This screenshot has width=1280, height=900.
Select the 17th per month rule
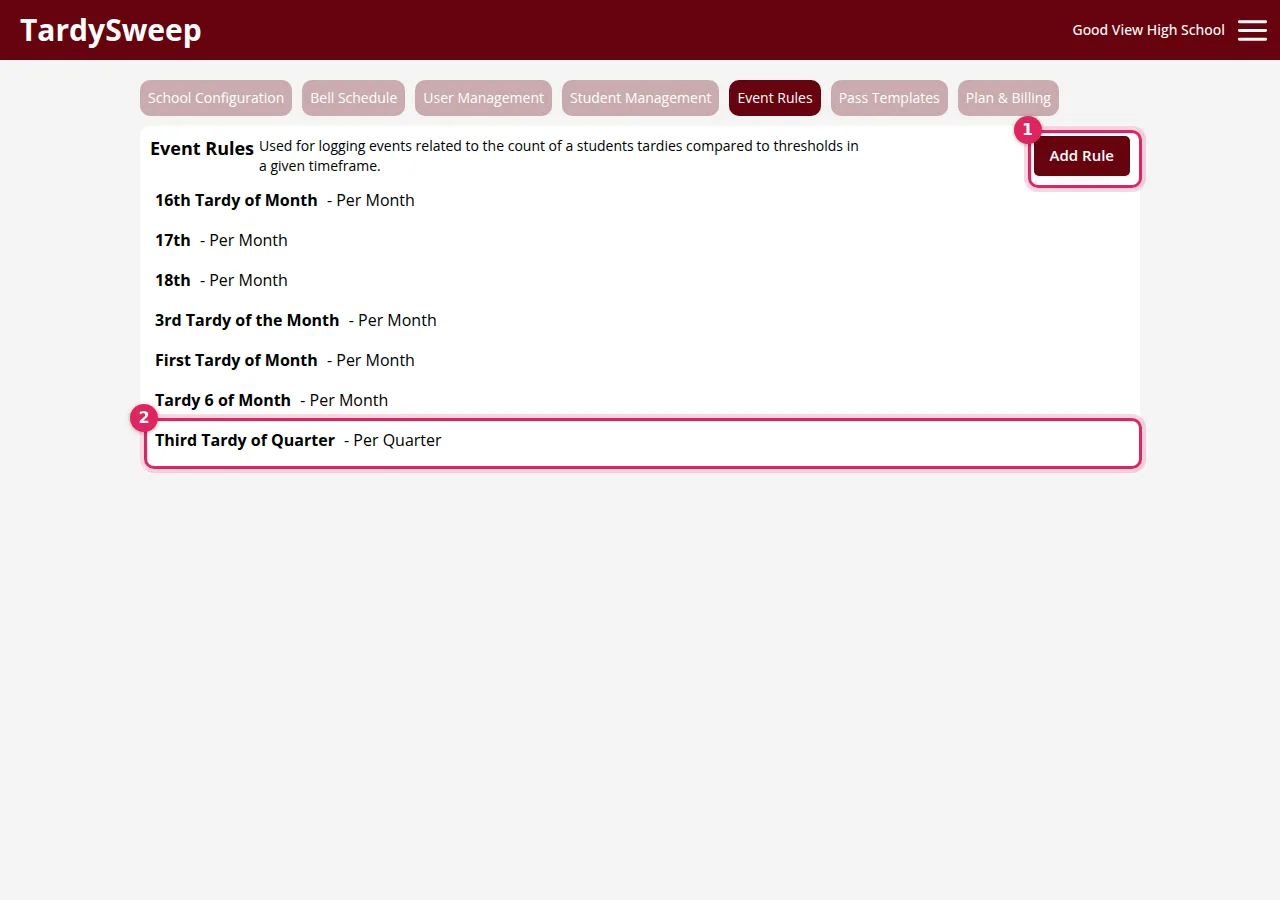(x=640, y=240)
